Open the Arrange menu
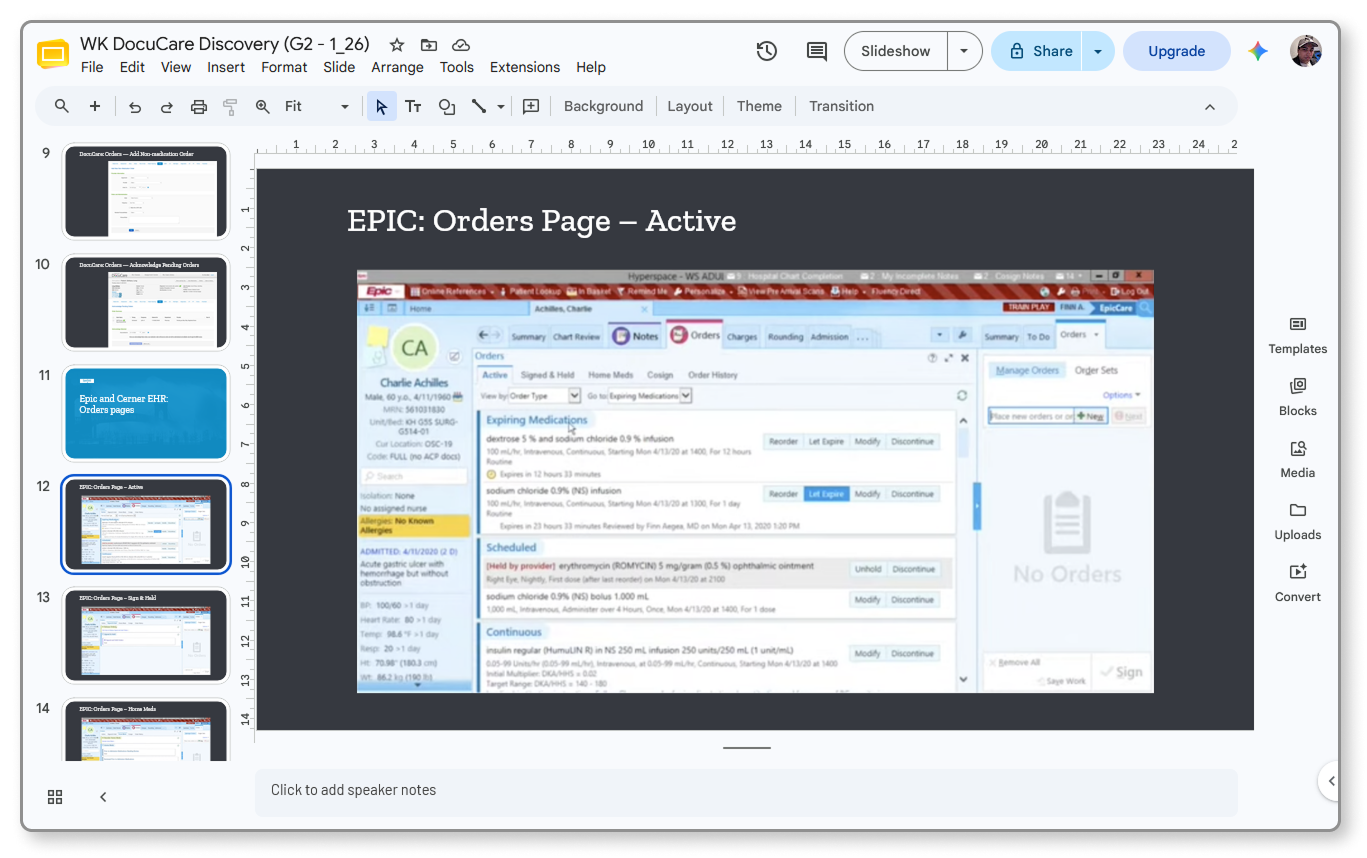This screenshot has height=858, width=1367. pos(397,67)
